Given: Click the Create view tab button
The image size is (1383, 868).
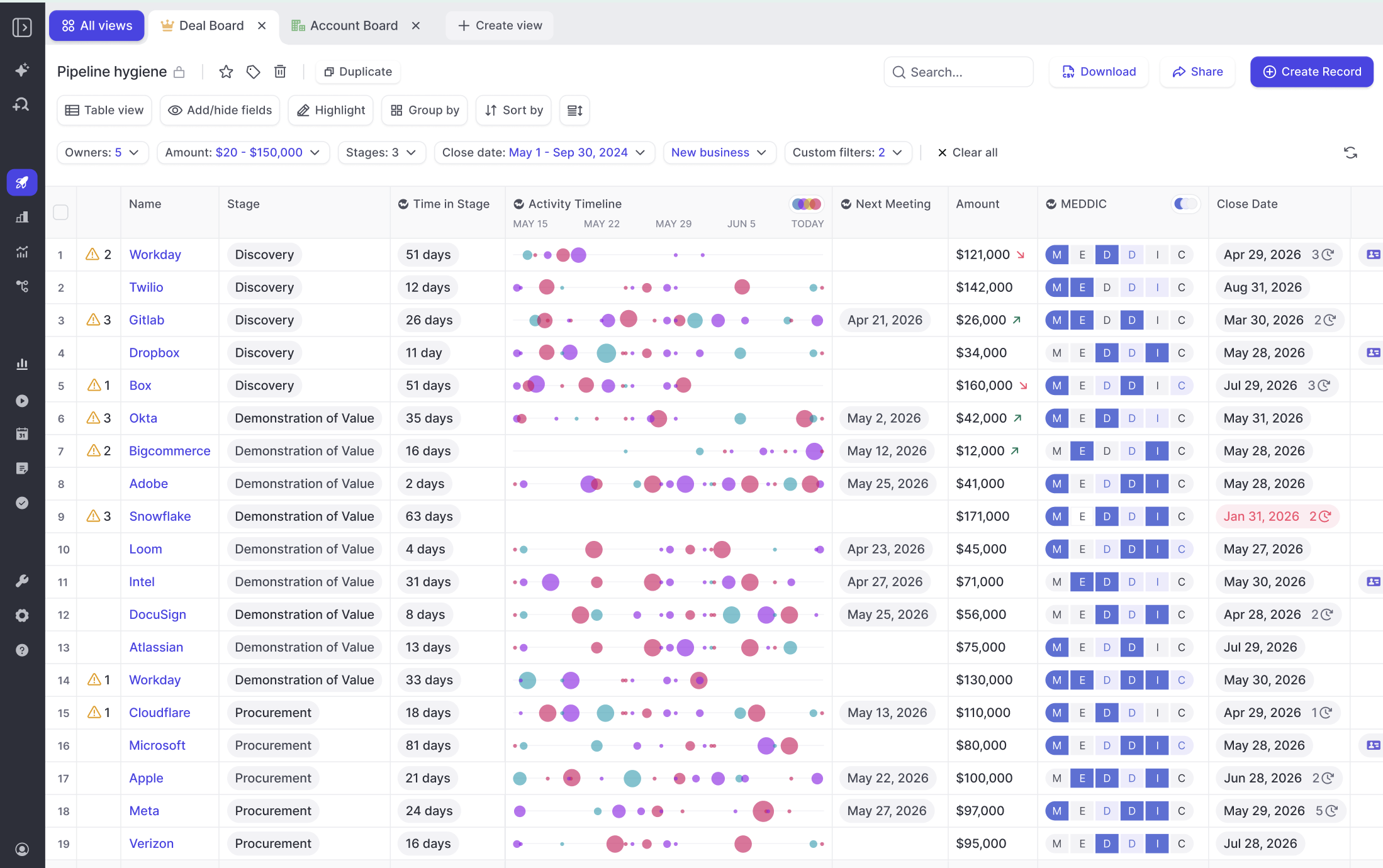Looking at the screenshot, I should pos(500,26).
